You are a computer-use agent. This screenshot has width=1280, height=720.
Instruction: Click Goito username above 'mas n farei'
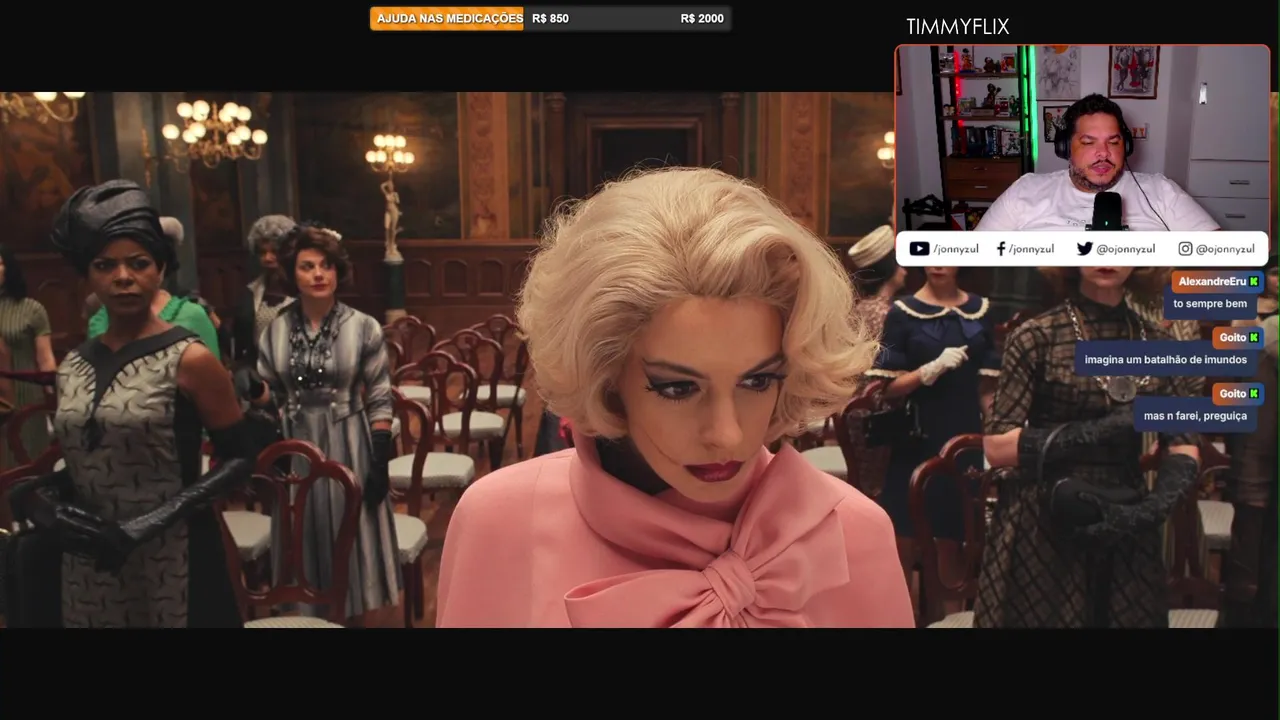[1233, 394]
